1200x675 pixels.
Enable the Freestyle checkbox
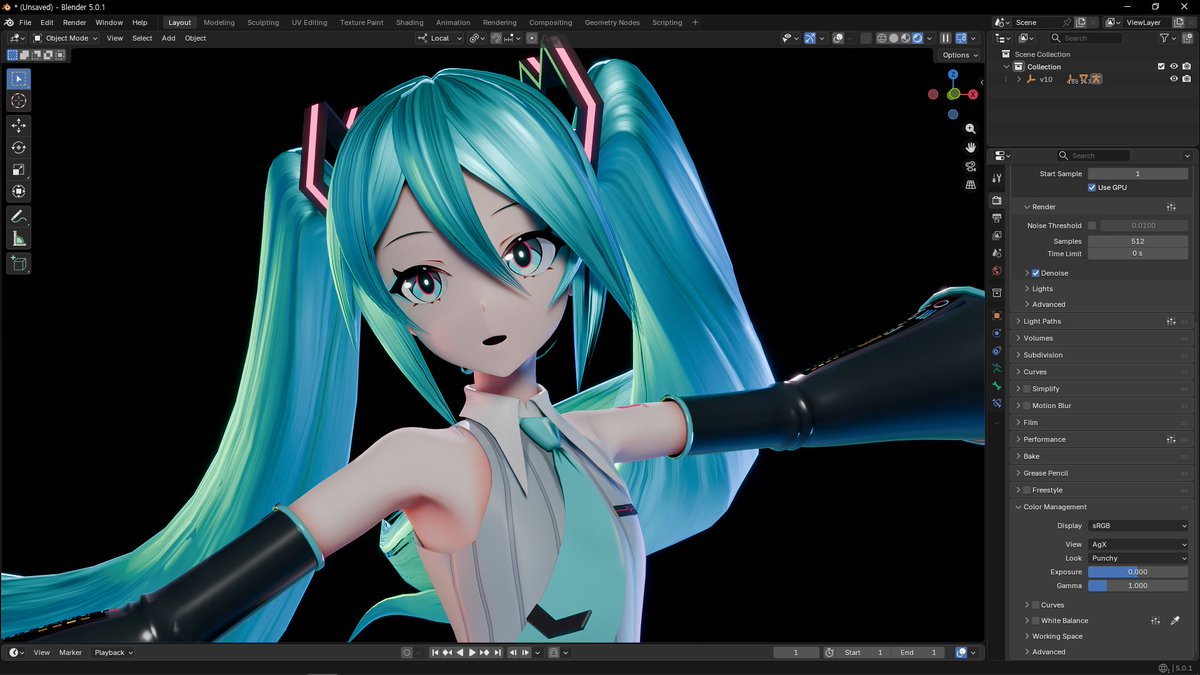coord(1027,490)
